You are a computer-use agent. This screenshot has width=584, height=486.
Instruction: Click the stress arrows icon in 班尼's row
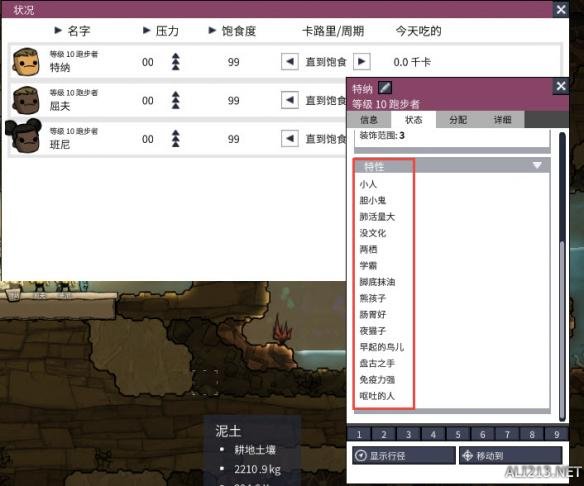[x=176, y=139]
